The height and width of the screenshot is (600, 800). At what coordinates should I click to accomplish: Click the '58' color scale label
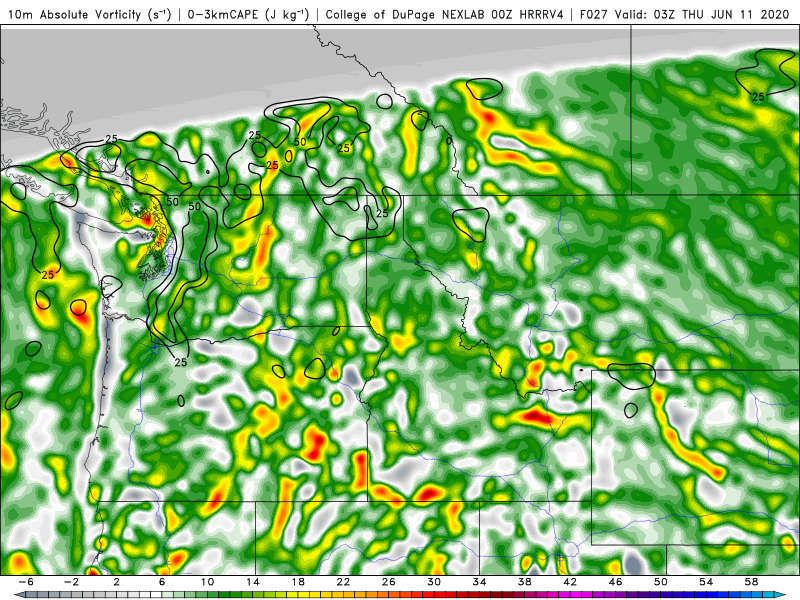(x=752, y=582)
